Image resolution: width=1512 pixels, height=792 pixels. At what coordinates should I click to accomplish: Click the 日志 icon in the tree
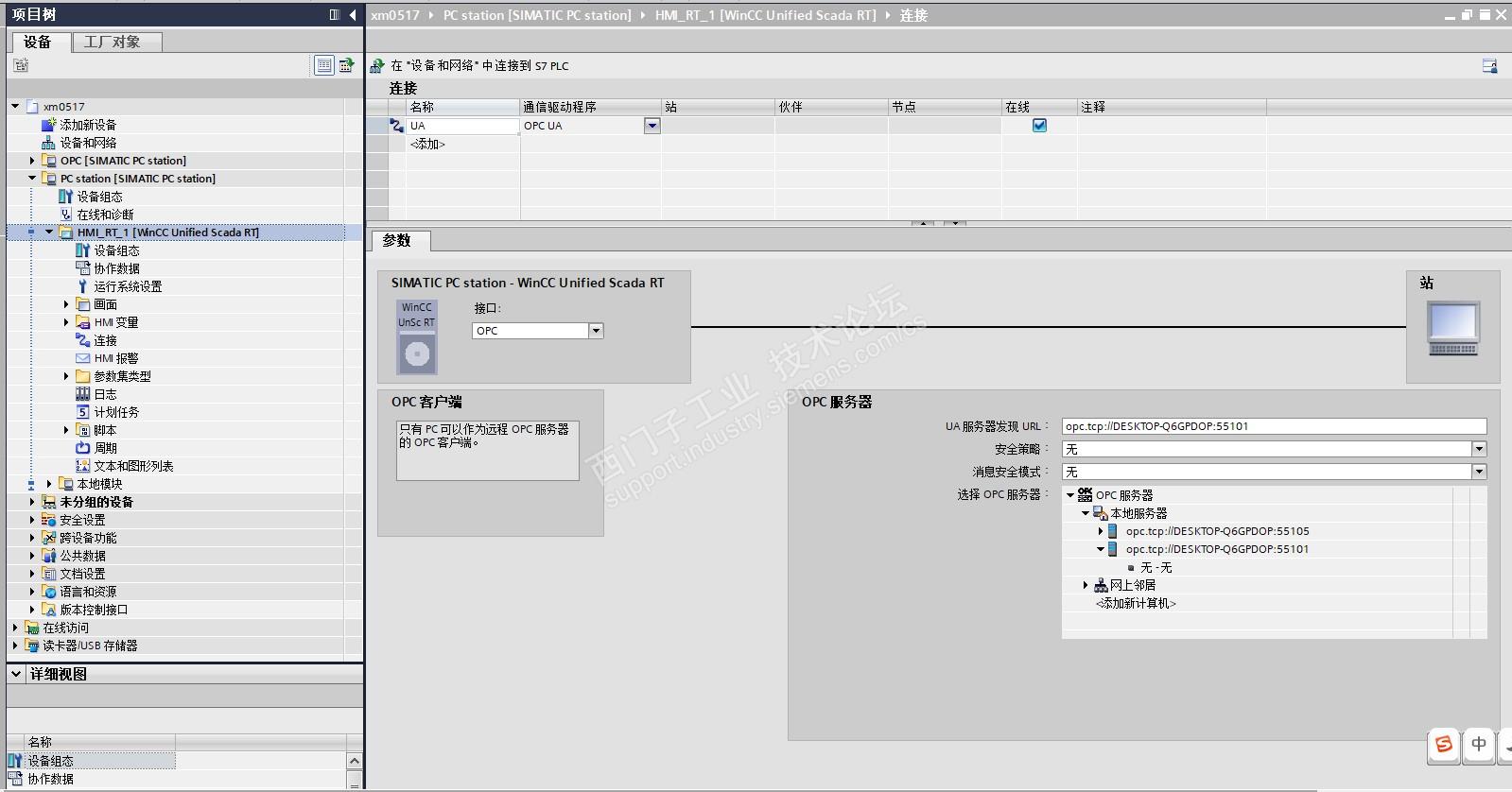(x=83, y=394)
